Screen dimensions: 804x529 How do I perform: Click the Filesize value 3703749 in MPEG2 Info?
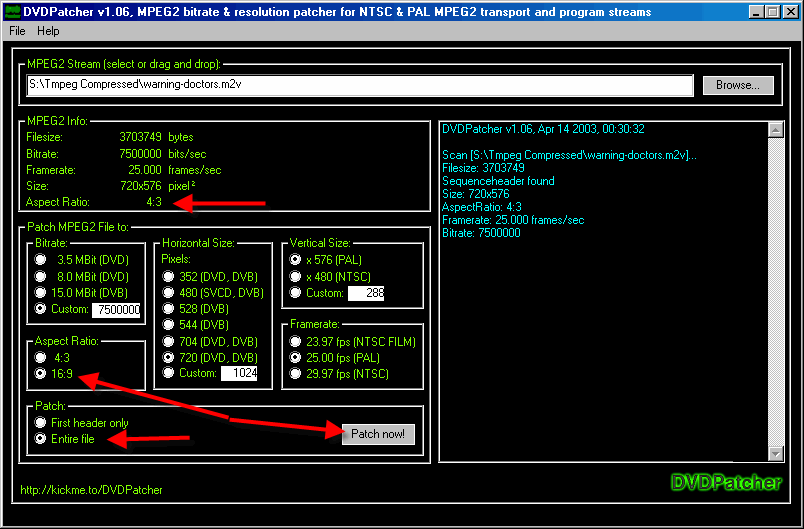141,137
